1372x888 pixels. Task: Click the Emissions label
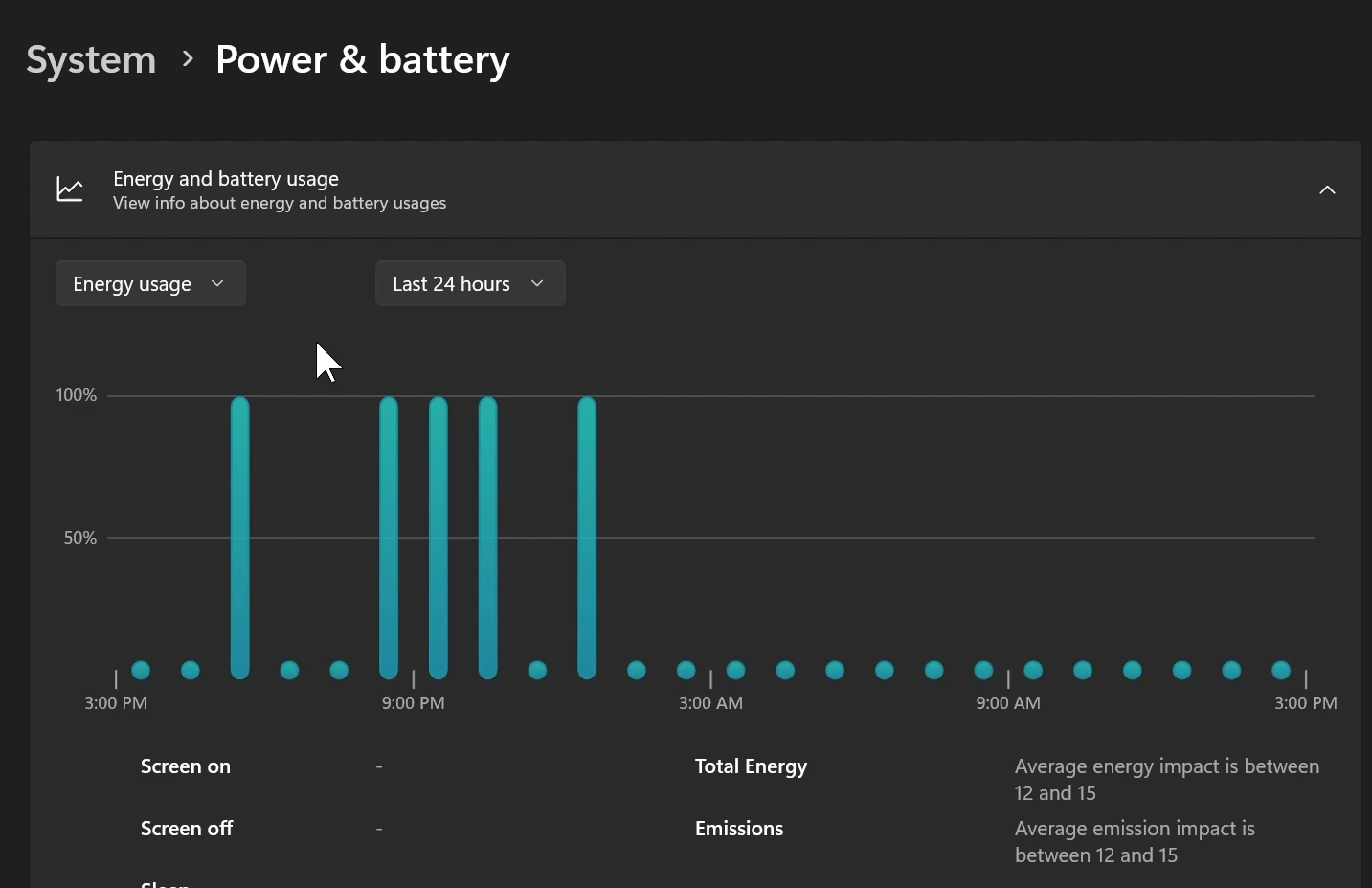(738, 829)
